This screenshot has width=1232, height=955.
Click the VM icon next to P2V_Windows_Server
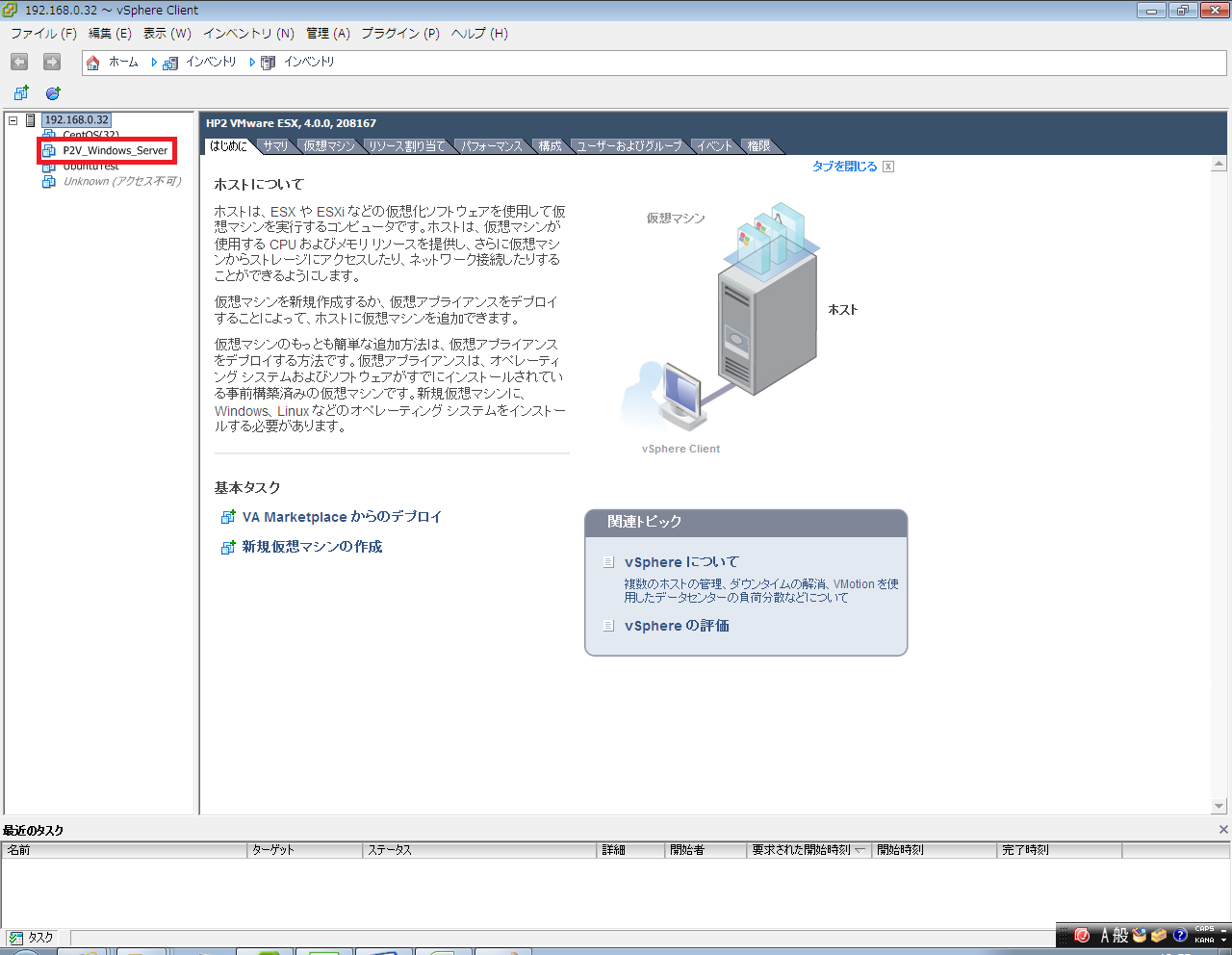click(49, 151)
